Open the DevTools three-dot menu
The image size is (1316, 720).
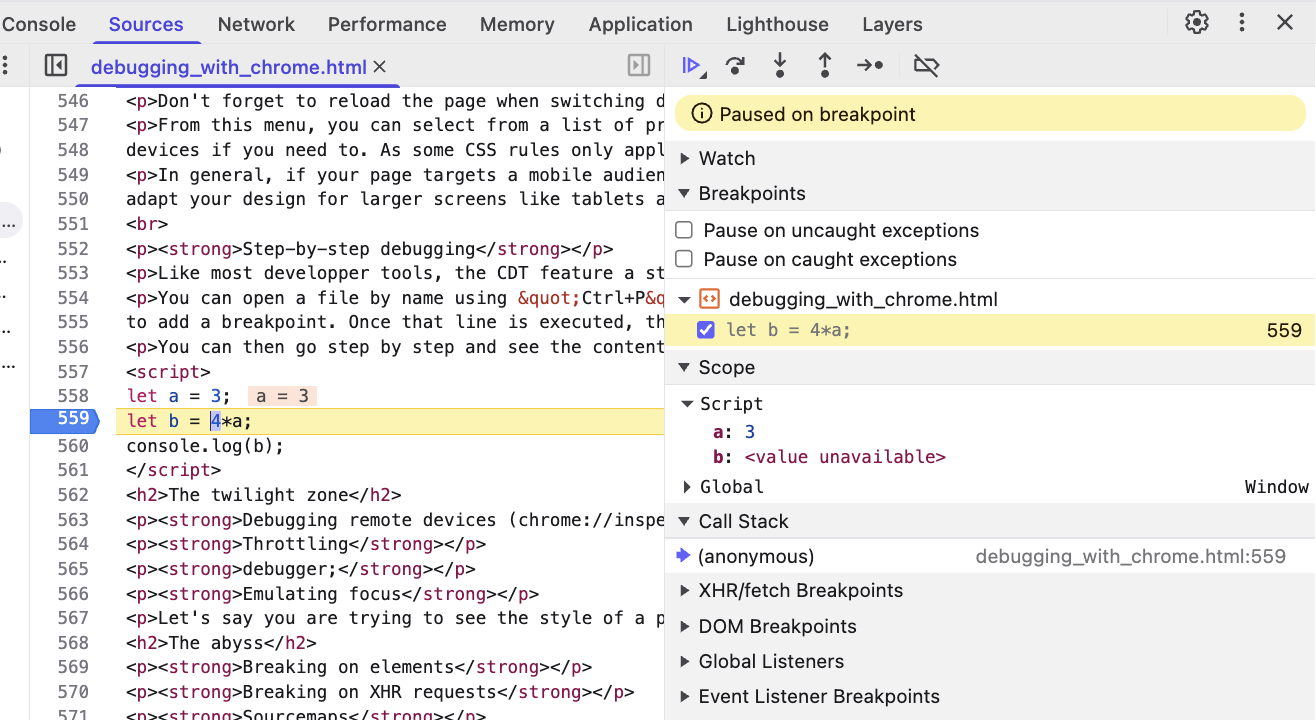(x=1242, y=23)
